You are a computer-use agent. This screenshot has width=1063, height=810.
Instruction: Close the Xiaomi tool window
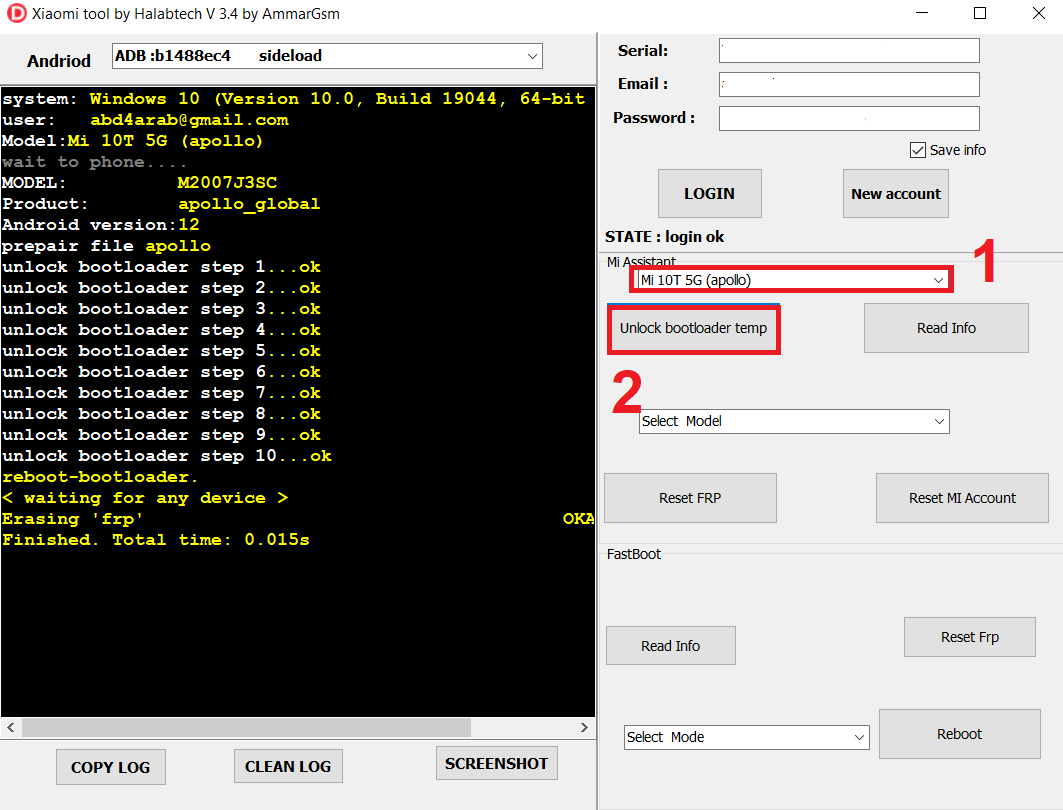tap(1039, 14)
